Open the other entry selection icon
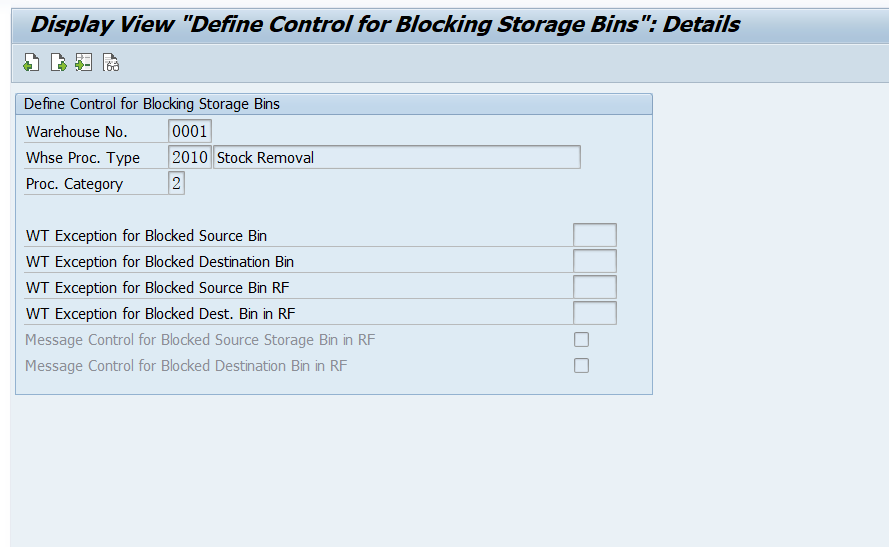889x547 pixels. coord(84,64)
